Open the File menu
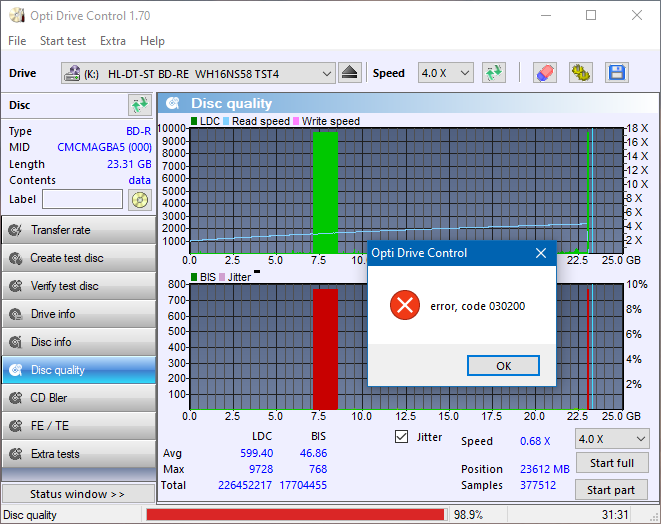 (x=17, y=41)
